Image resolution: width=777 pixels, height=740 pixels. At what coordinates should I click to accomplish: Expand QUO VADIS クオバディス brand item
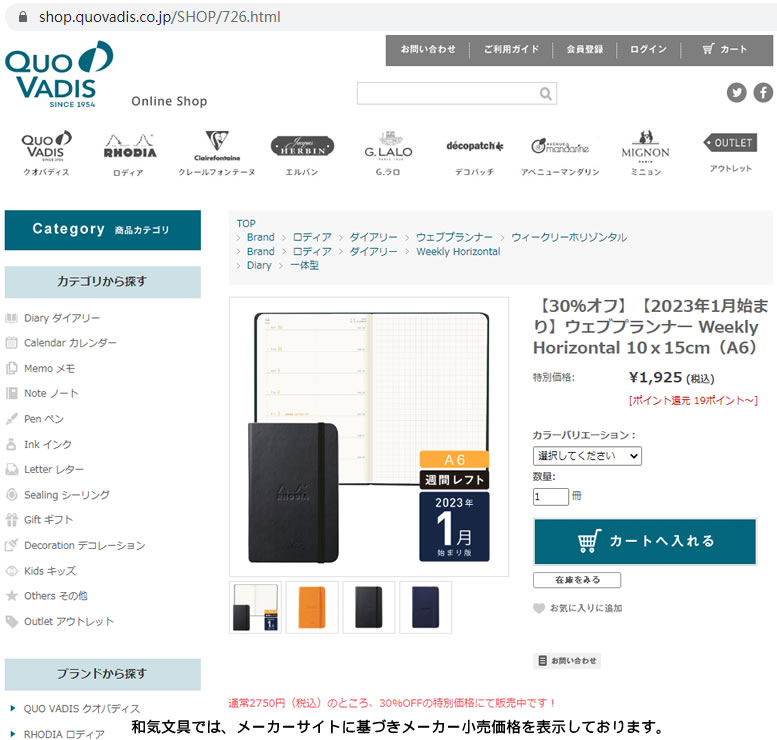[x=76, y=709]
